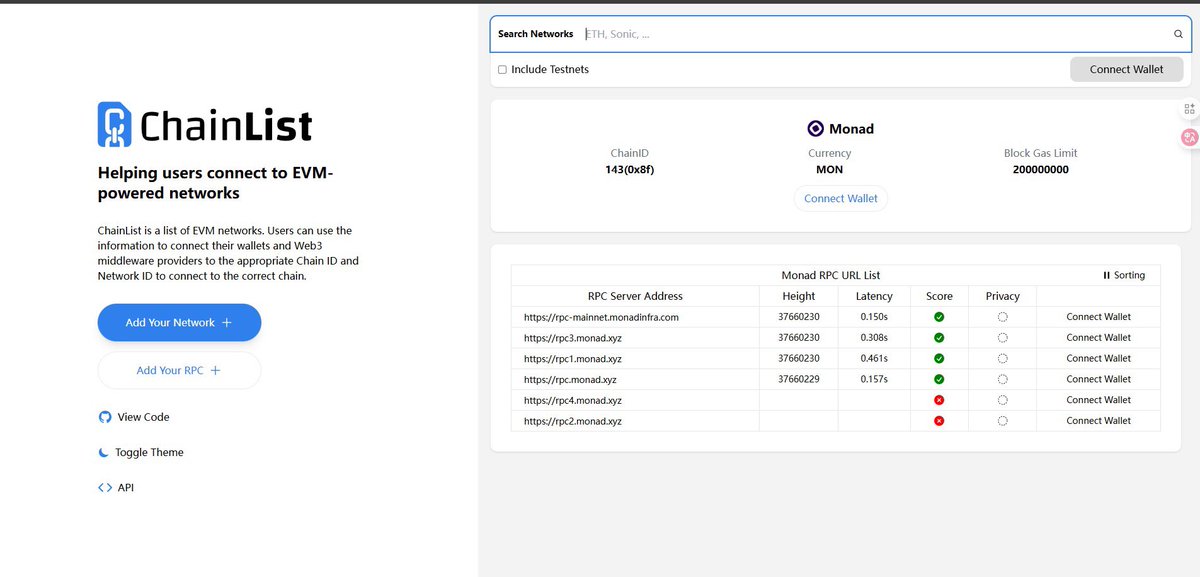Screen dimensions: 1200x577
Task: Click privacy circle icon for rpc1.monad.xyz
Action: (1002, 358)
